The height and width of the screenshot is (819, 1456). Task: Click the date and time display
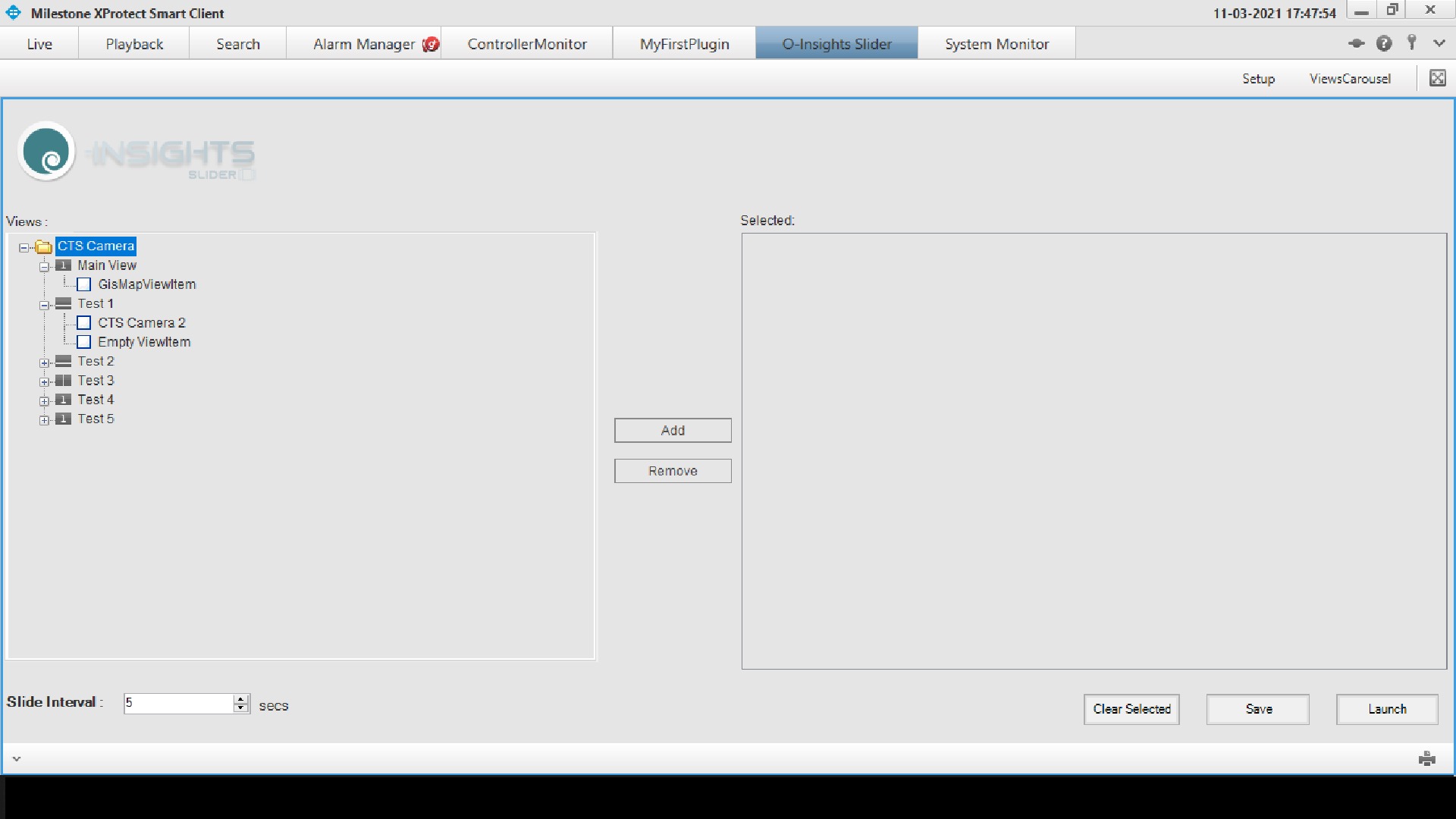pos(1274,14)
